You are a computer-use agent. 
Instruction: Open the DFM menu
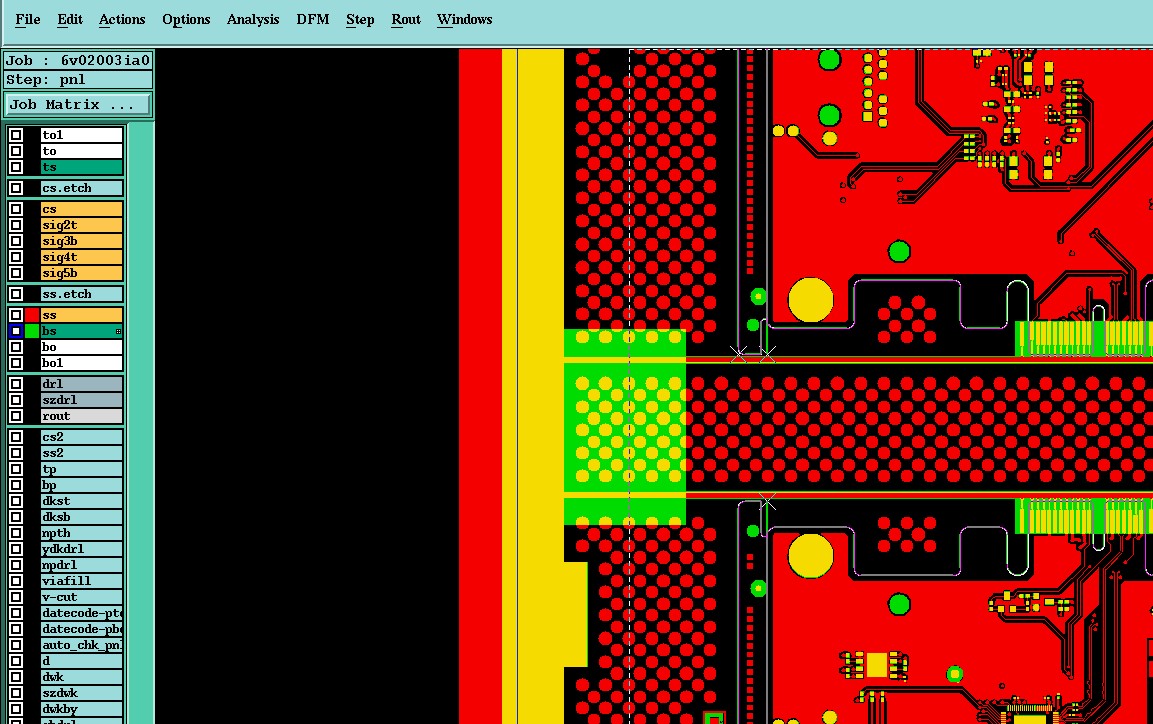pyautogui.click(x=313, y=19)
